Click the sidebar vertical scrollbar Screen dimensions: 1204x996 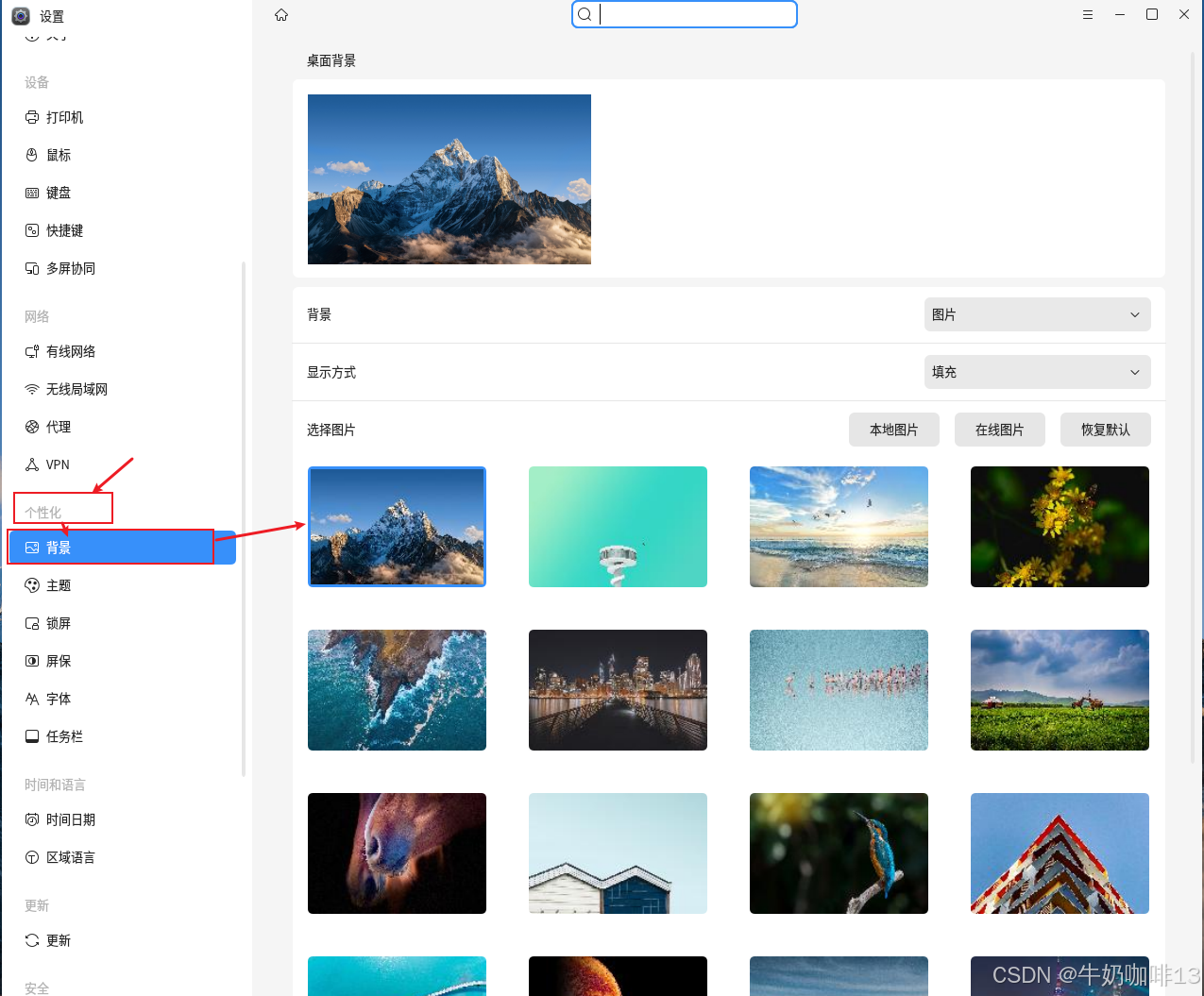click(244, 519)
